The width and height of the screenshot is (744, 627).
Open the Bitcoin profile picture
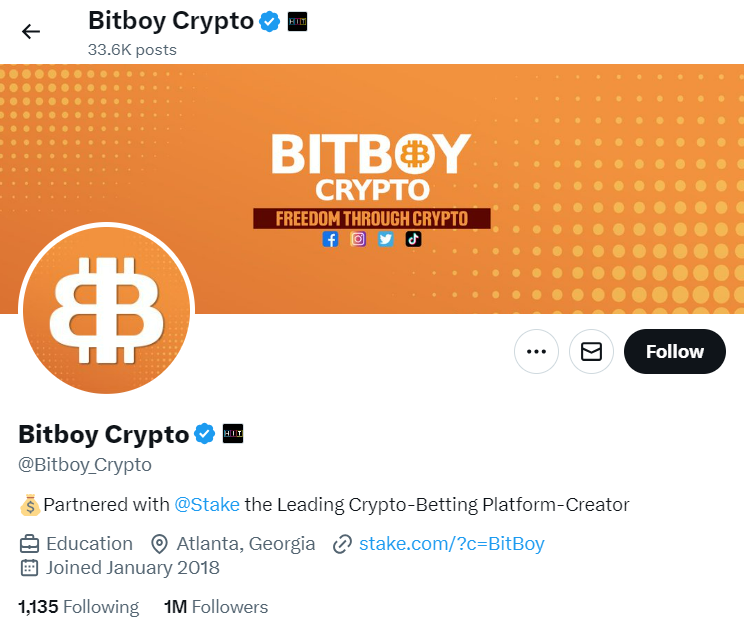[x=107, y=310]
